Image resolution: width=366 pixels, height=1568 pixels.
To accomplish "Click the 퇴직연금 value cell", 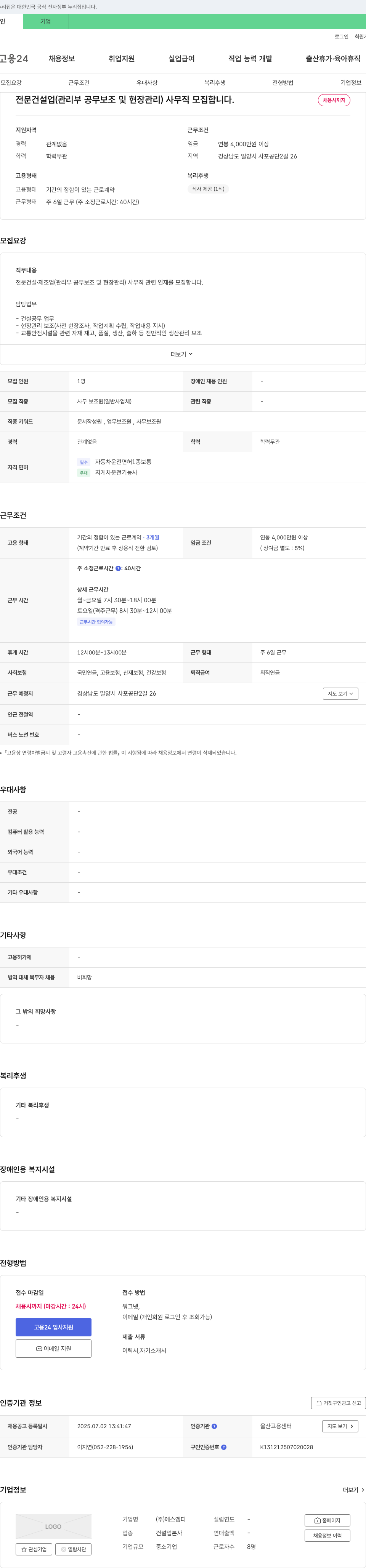I will click(270, 673).
